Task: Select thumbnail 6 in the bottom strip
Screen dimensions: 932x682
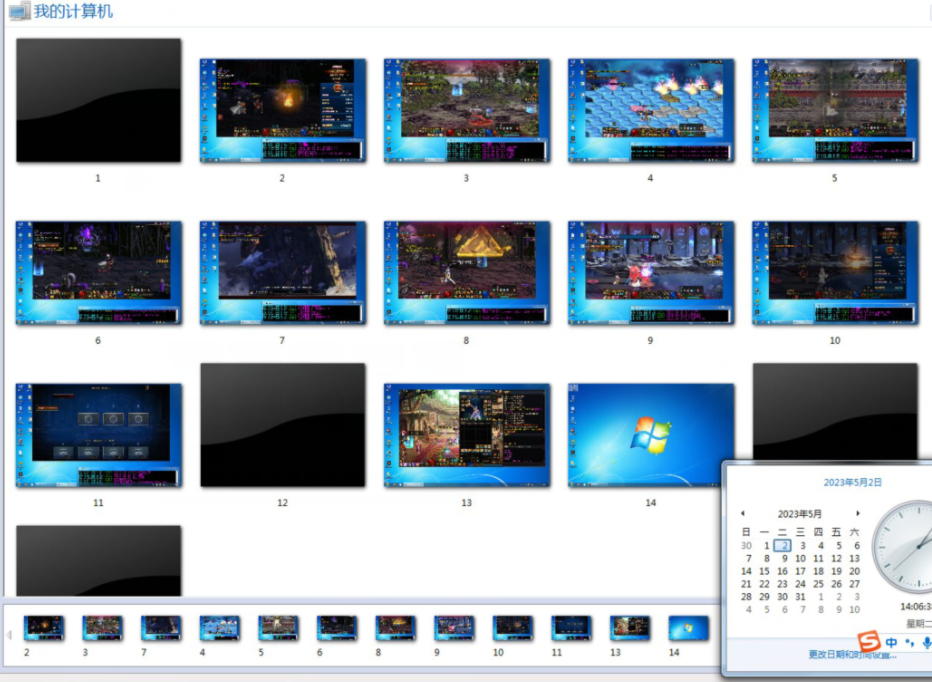Action: [x=337, y=628]
